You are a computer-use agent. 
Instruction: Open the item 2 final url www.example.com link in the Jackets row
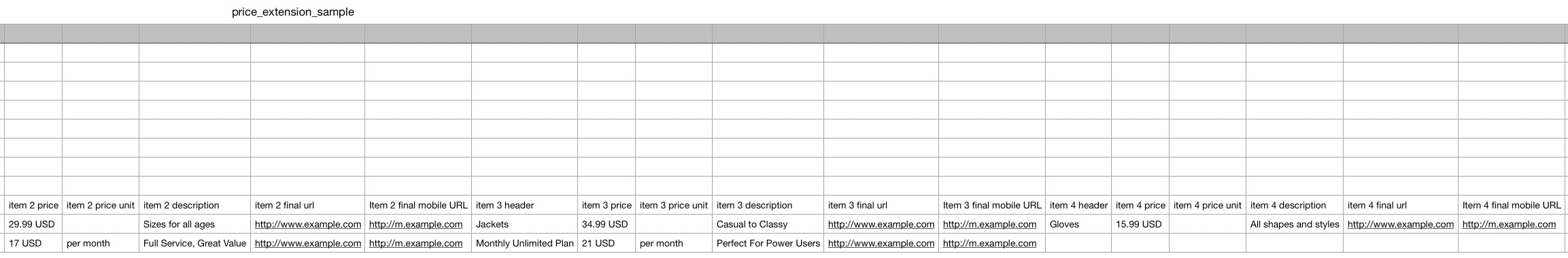coord(308,224)
